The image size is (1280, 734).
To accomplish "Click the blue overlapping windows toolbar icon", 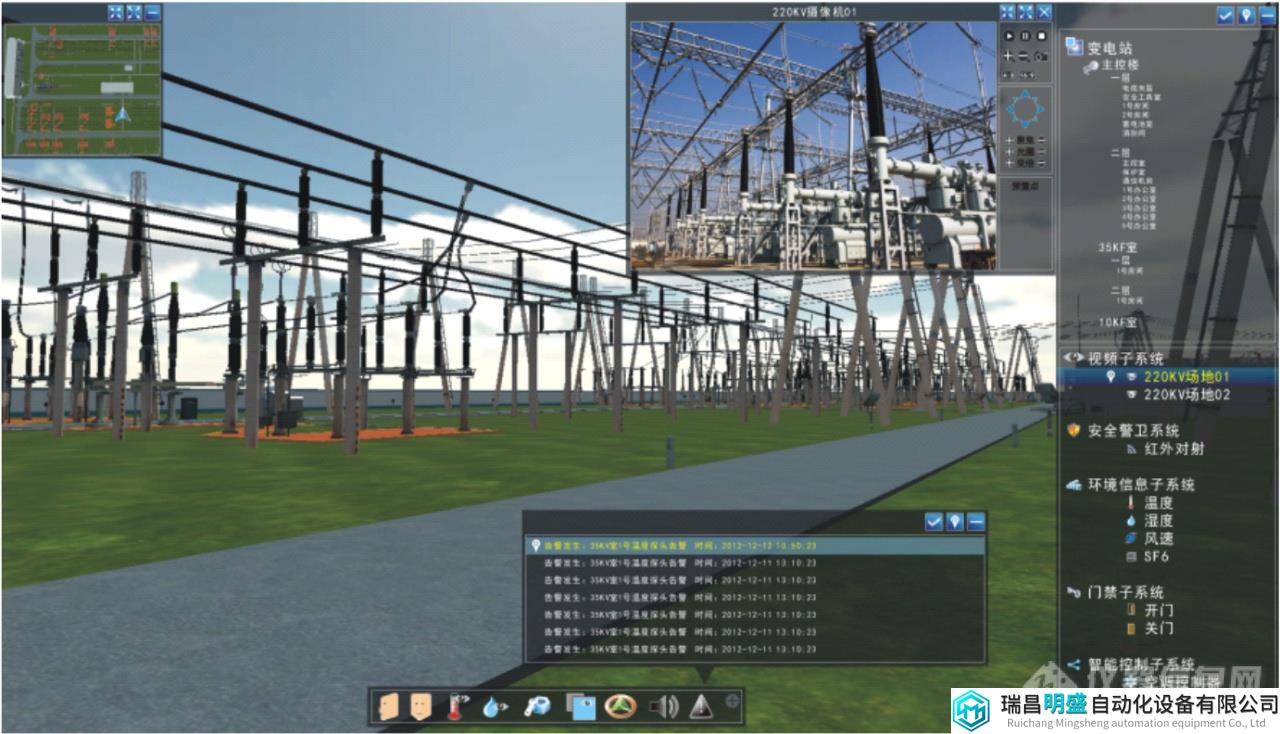I will tap(581, 707).
